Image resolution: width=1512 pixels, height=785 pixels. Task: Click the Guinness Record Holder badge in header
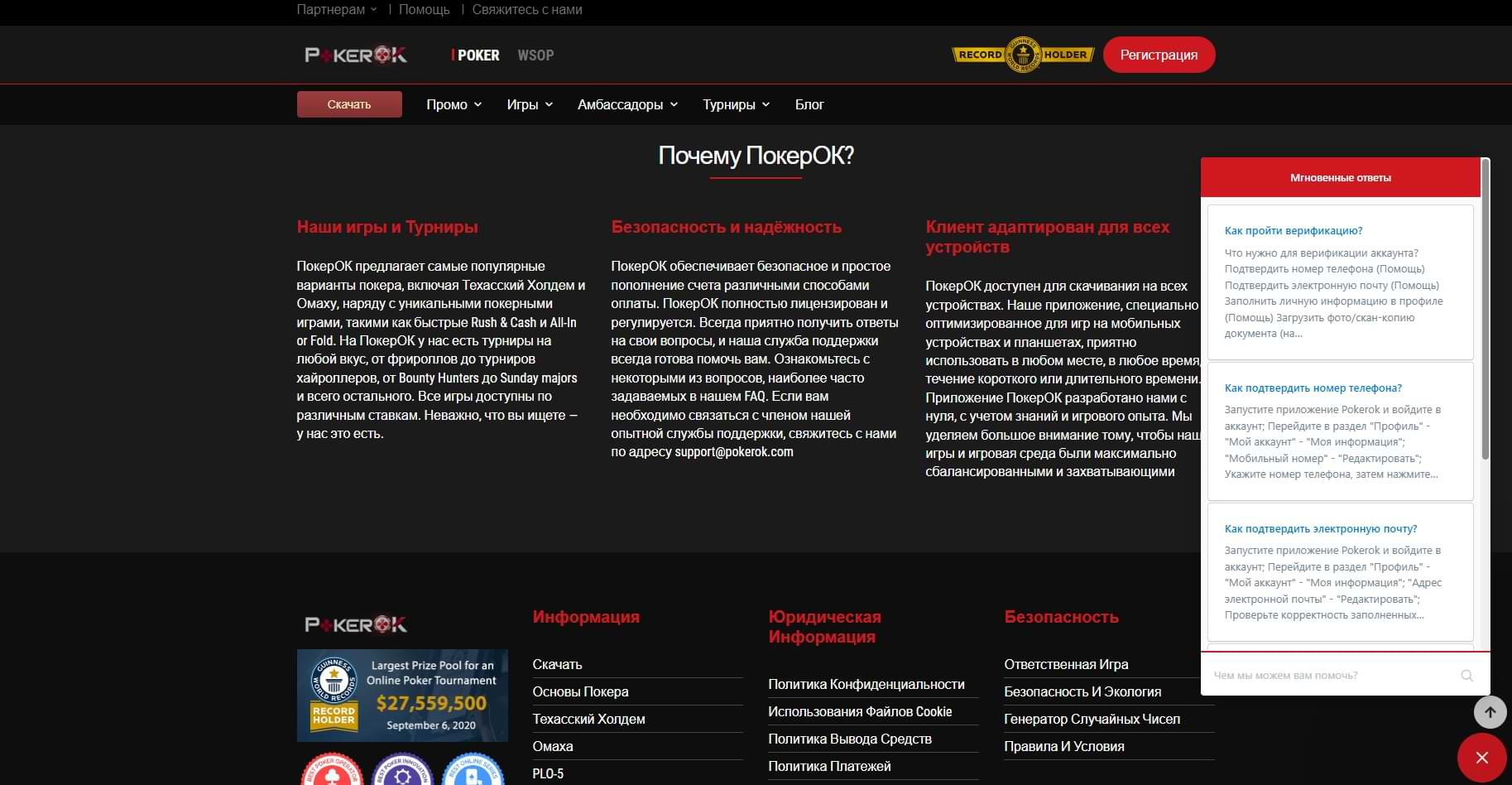(1023, 55)
